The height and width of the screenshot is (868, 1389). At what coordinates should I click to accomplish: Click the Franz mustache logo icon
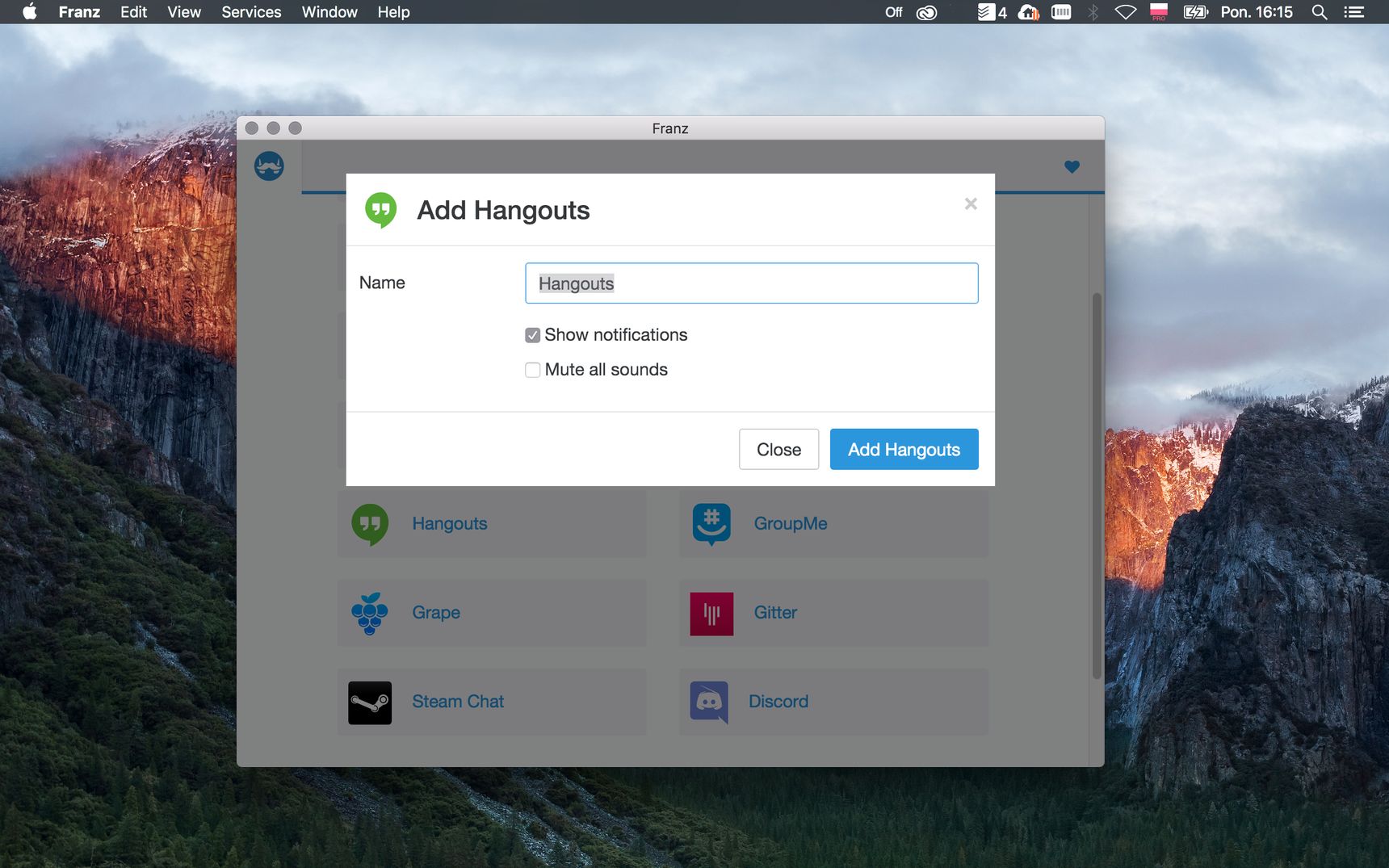click(269, 166)
